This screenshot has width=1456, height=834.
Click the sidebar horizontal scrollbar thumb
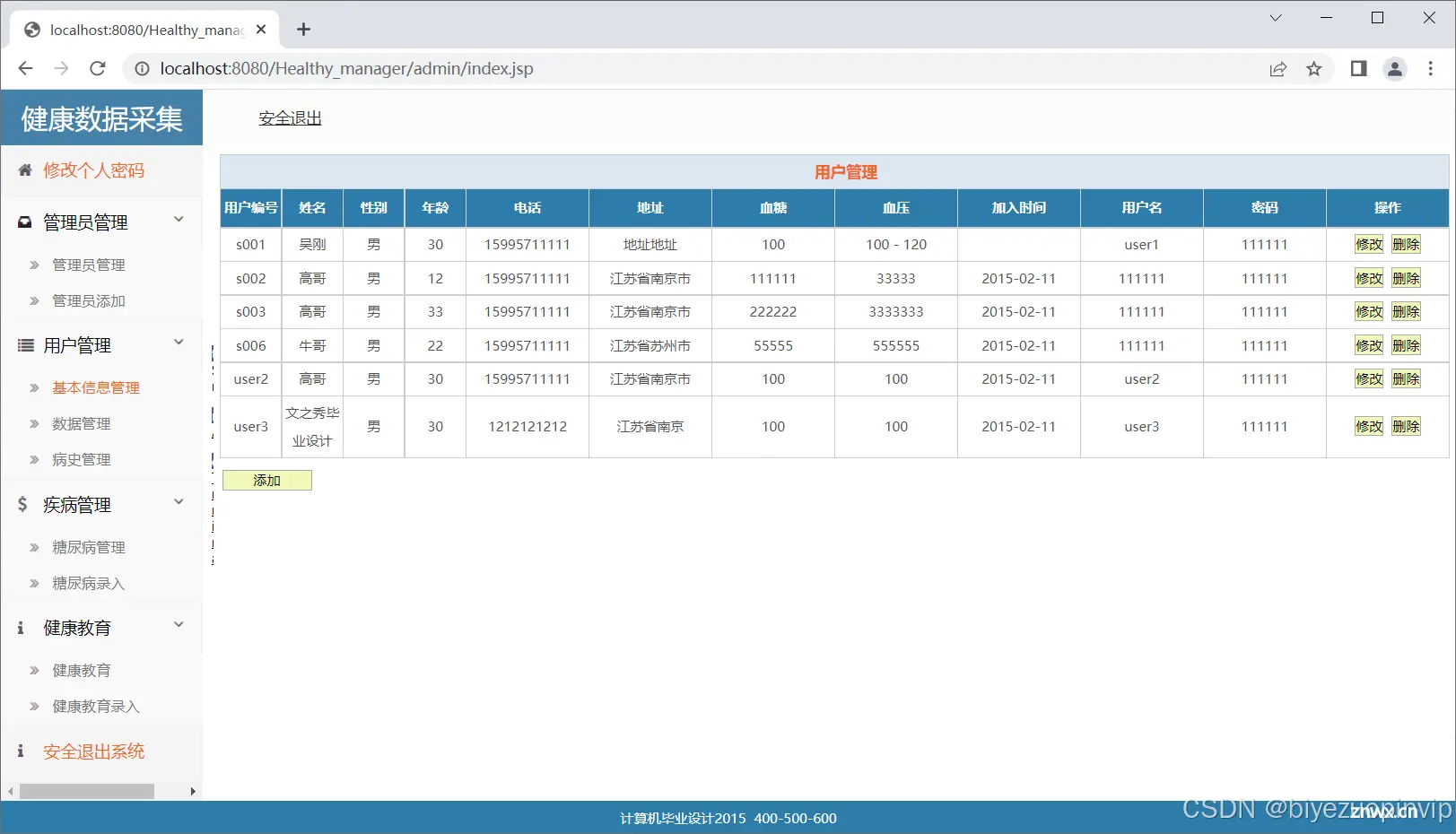point(87,791)
